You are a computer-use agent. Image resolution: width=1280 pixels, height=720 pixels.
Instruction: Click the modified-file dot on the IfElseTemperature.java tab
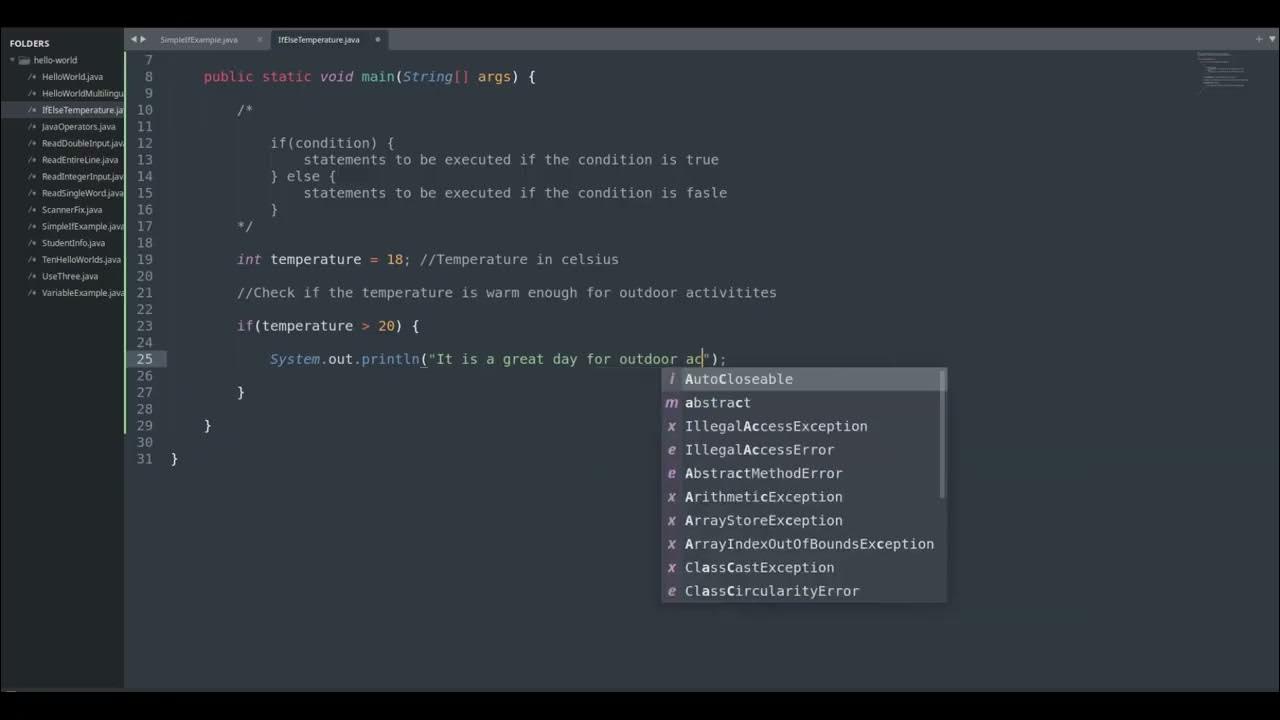point(377,39)
